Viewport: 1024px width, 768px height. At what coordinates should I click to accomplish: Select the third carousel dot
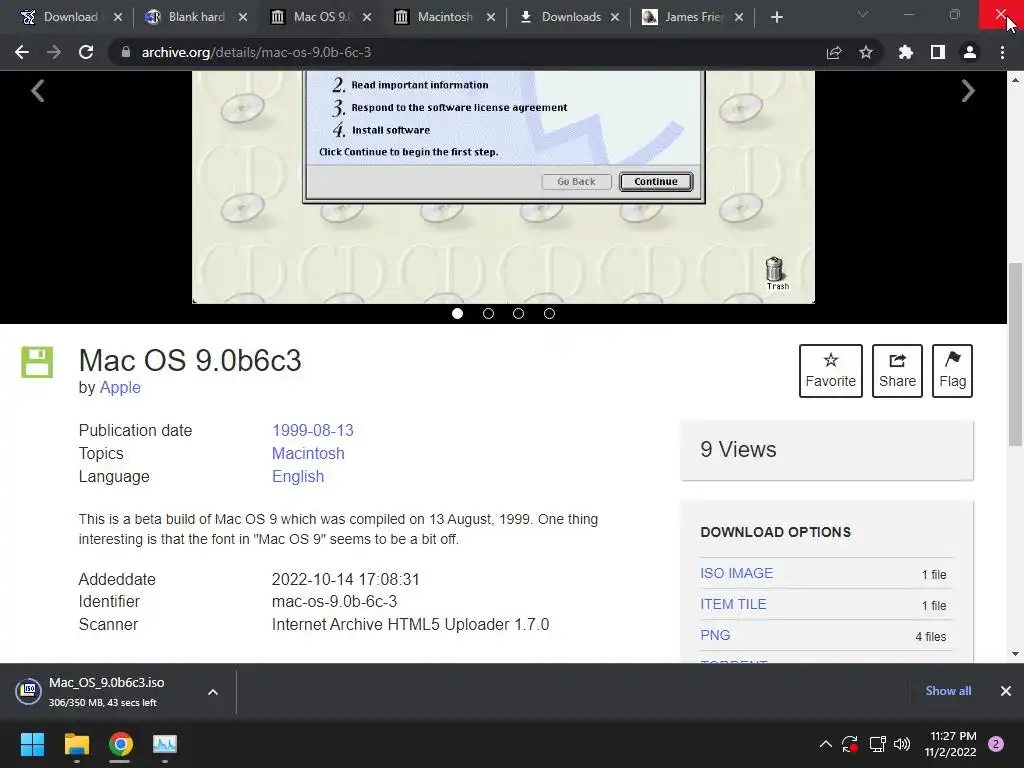coord(519,313)
